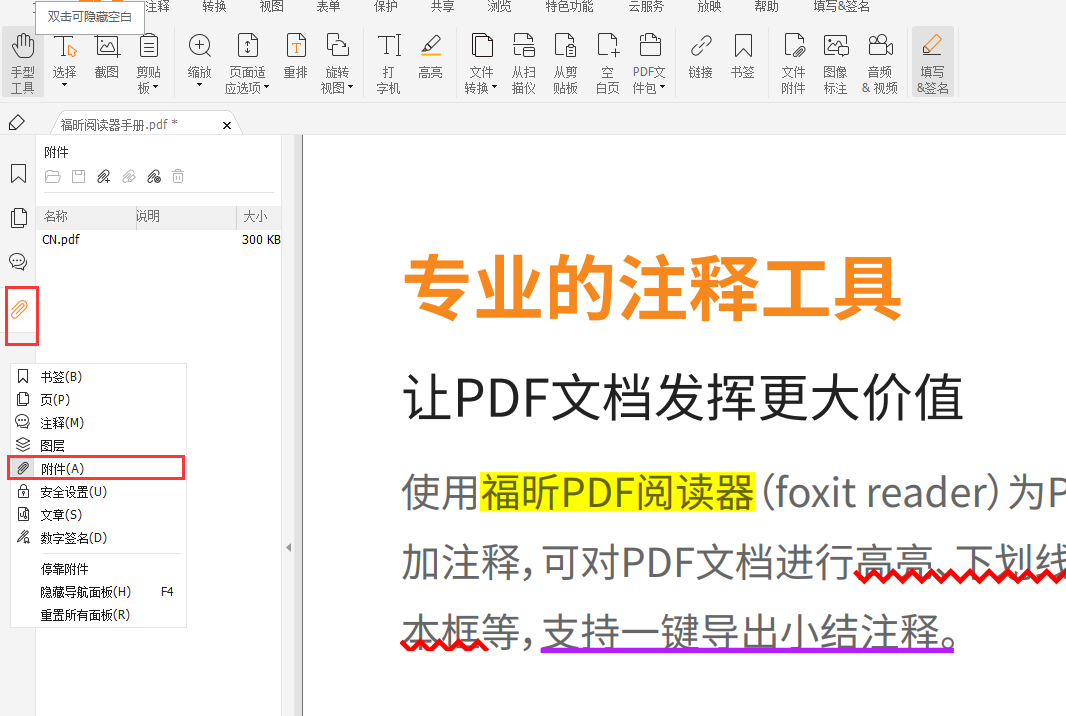Image resolution: width=1066 pixels, height=716 pixels.
Task: Open the Comments panel from the sidebar
Action: pos(18,262)
